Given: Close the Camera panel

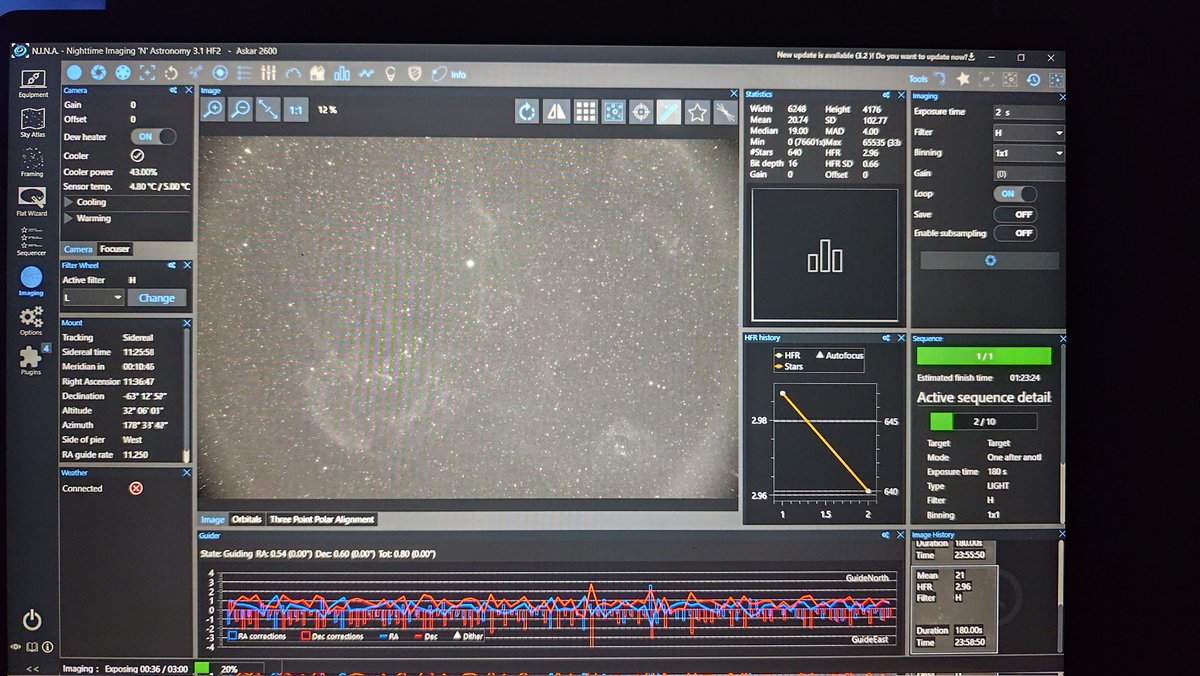Looking at the screenshot, I should (x=187, y=90).
